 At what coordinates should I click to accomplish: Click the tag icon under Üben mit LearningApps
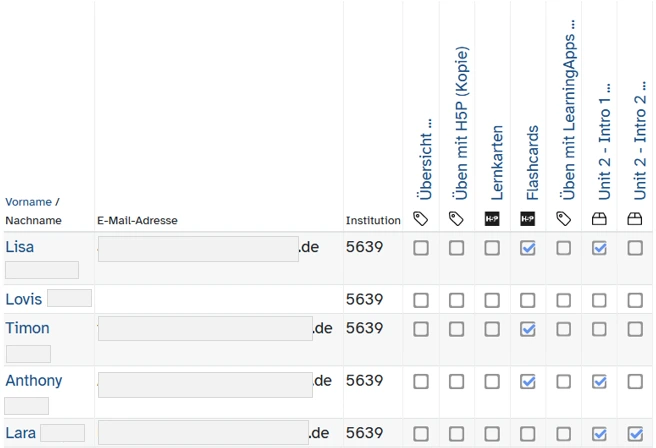coord(564,218)
